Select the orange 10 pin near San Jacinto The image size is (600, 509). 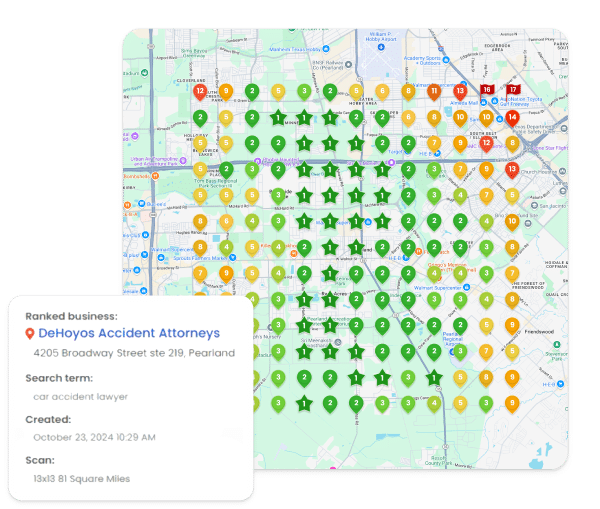click(512, 222)
